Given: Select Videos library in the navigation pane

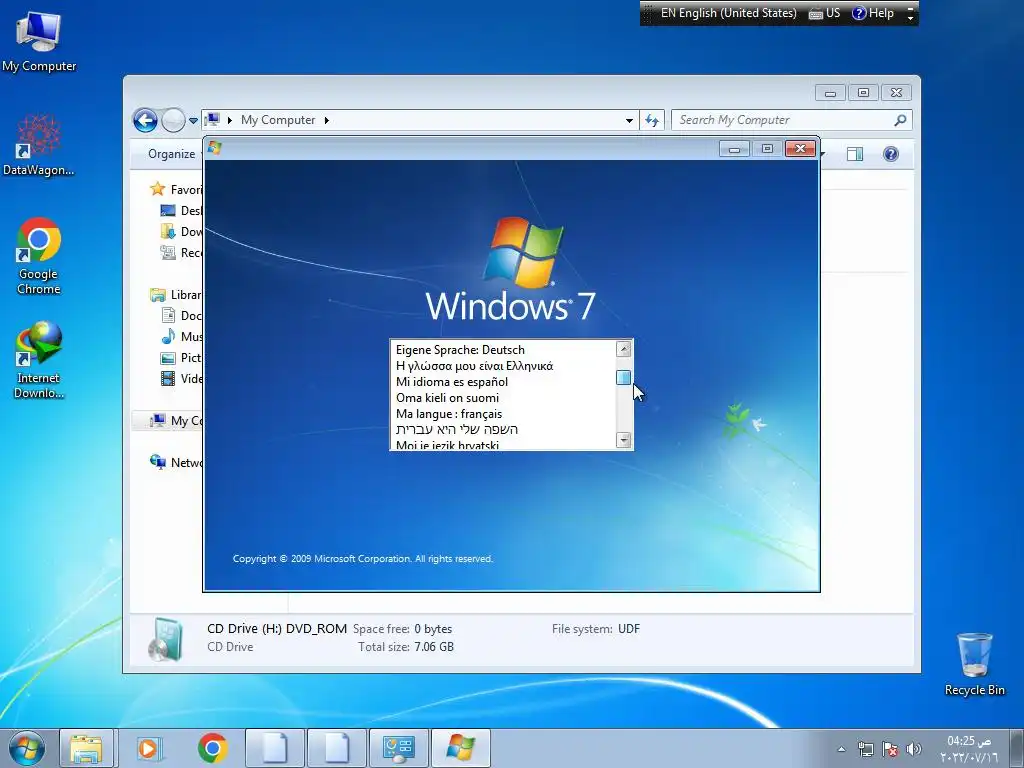Looking at the screenshot, I should pyautogui.click(x=182, y=378).
